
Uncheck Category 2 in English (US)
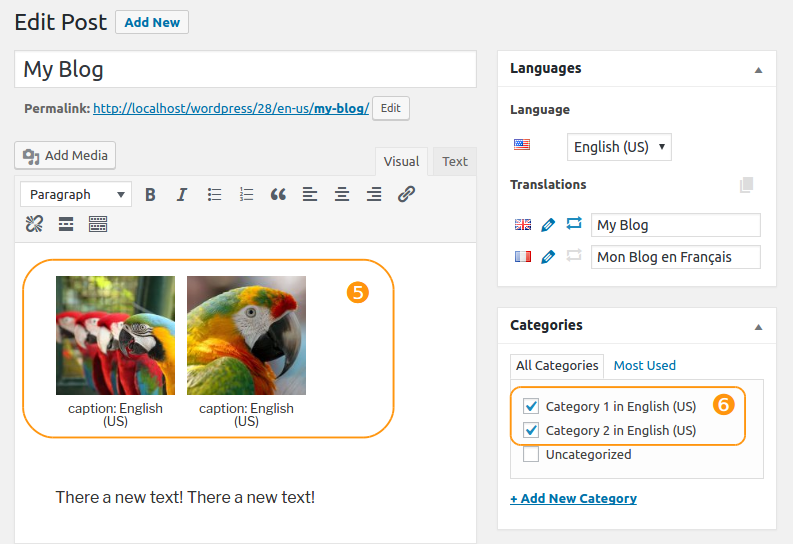click(x=531, y=430)
